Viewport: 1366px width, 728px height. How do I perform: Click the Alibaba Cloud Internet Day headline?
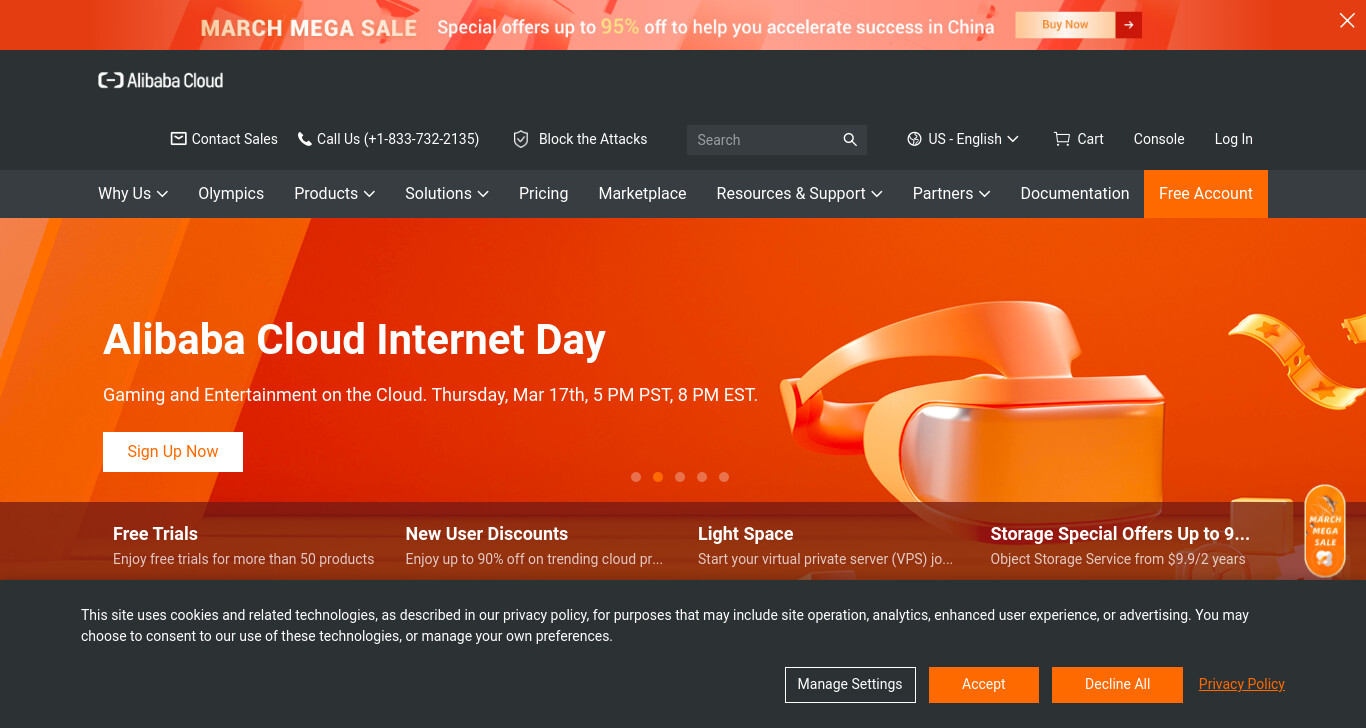(354, 340)
